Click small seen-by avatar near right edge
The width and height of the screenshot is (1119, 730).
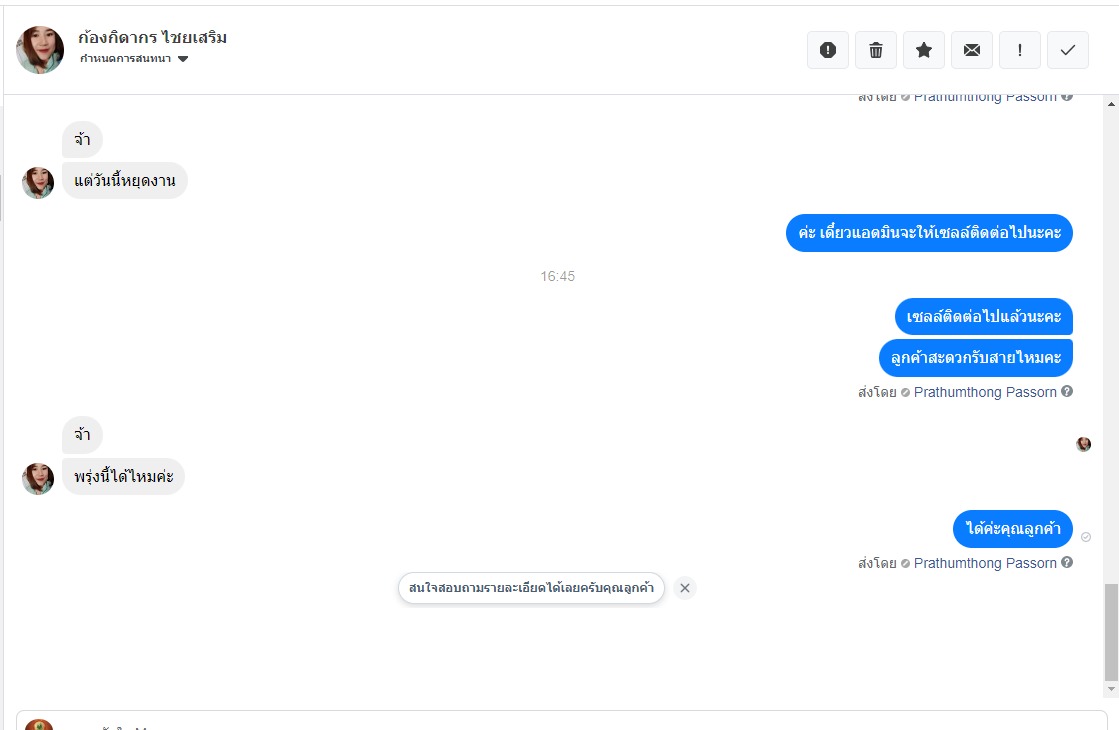[1083, 444]
